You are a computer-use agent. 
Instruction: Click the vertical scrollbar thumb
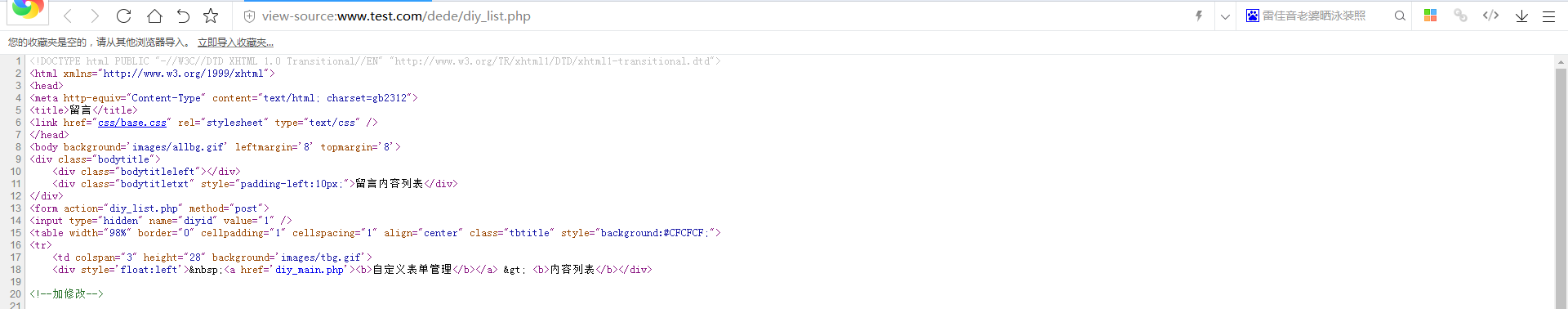click(1561, 188)
